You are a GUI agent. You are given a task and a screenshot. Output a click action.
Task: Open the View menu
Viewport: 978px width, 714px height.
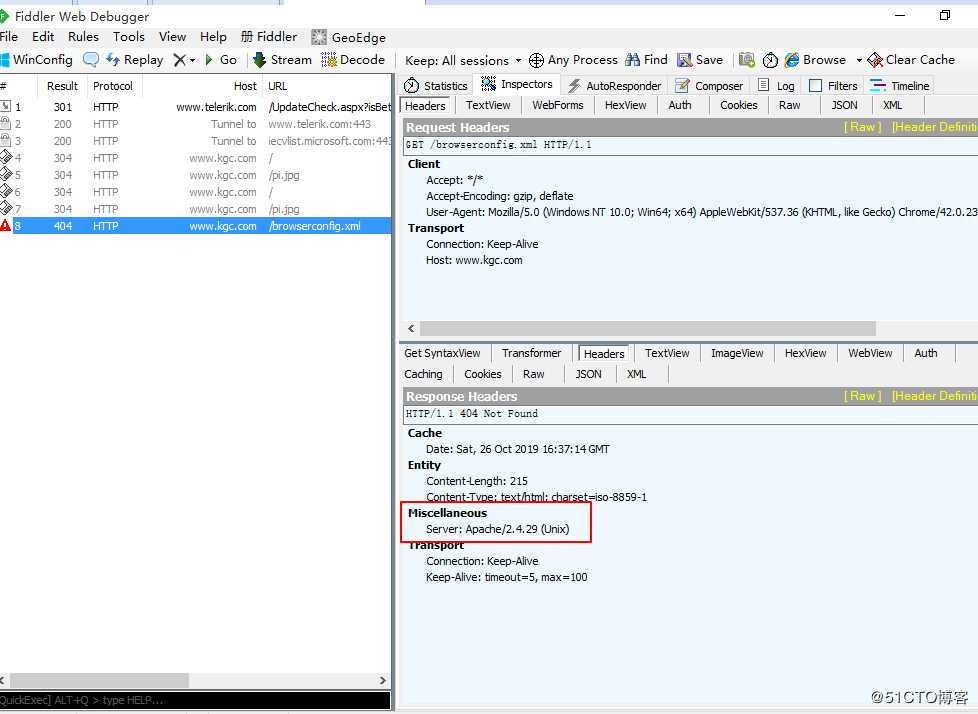(x=172, y=37)
